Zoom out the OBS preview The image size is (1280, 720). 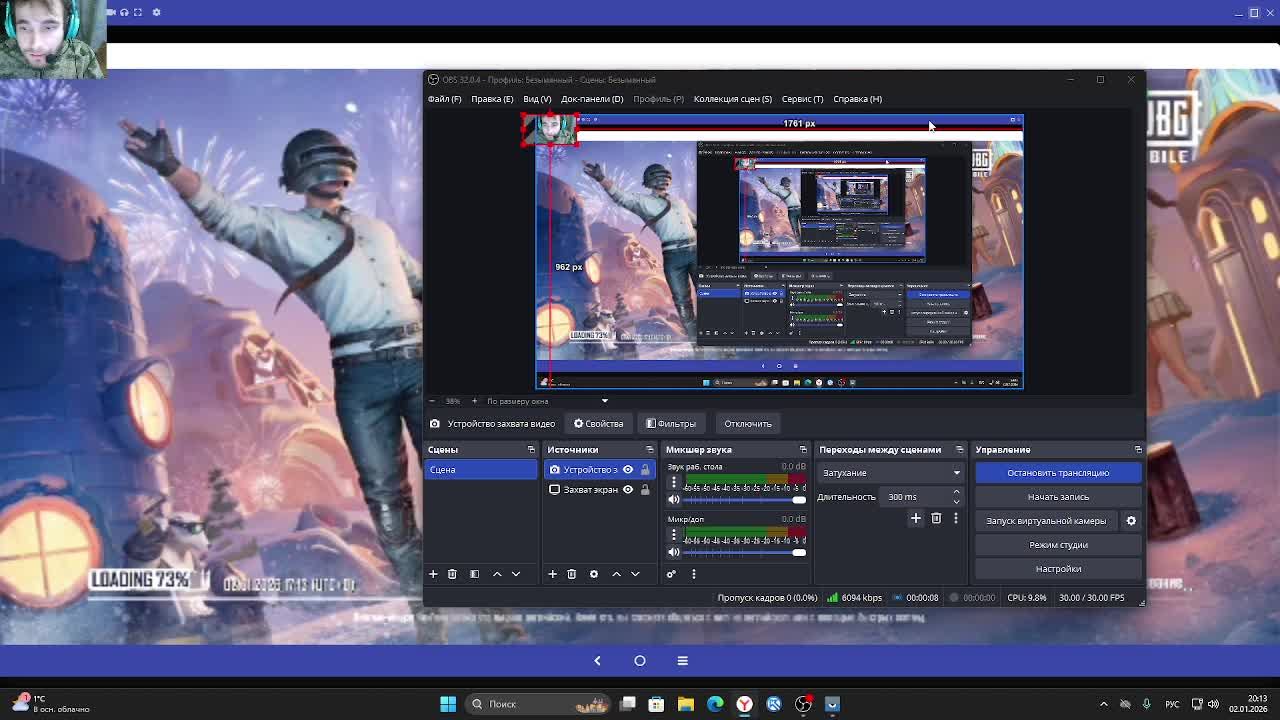432,401
